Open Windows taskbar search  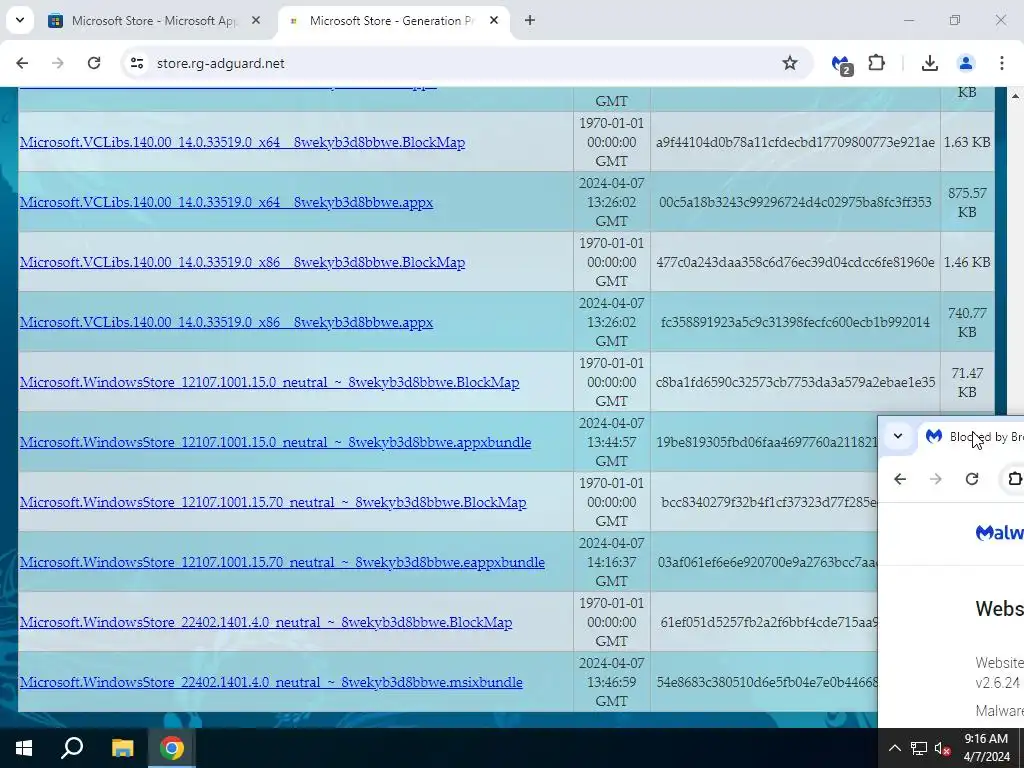pyautogui.click(x=72, y=748)
